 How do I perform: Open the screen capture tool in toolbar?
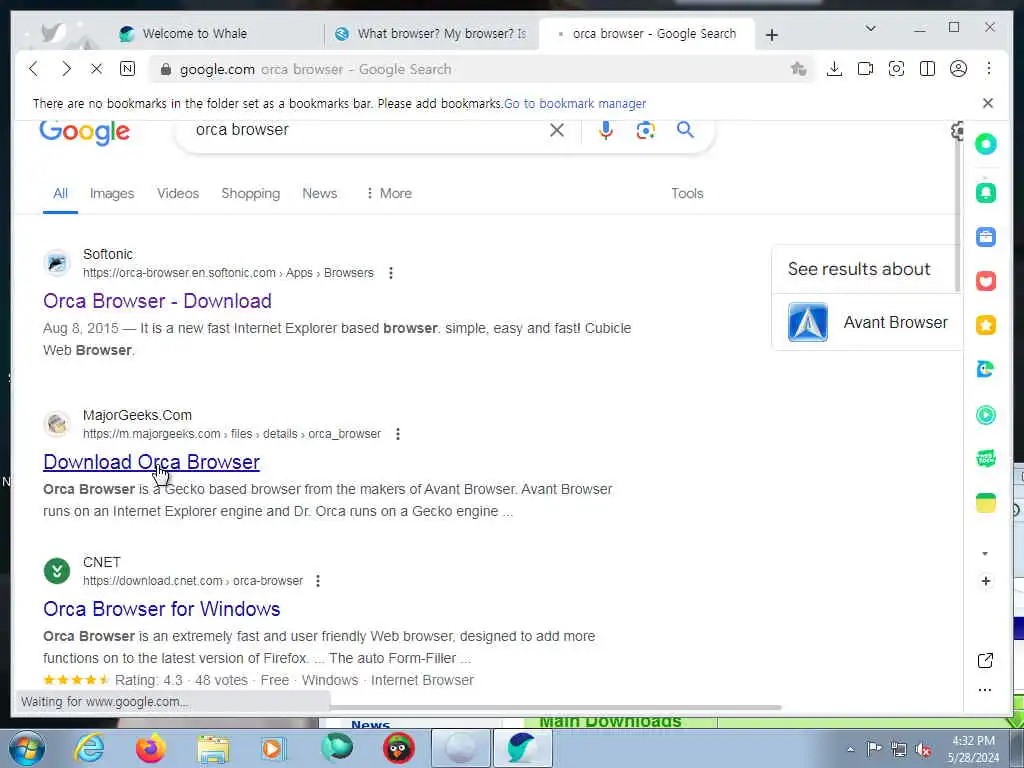[896, 69]
